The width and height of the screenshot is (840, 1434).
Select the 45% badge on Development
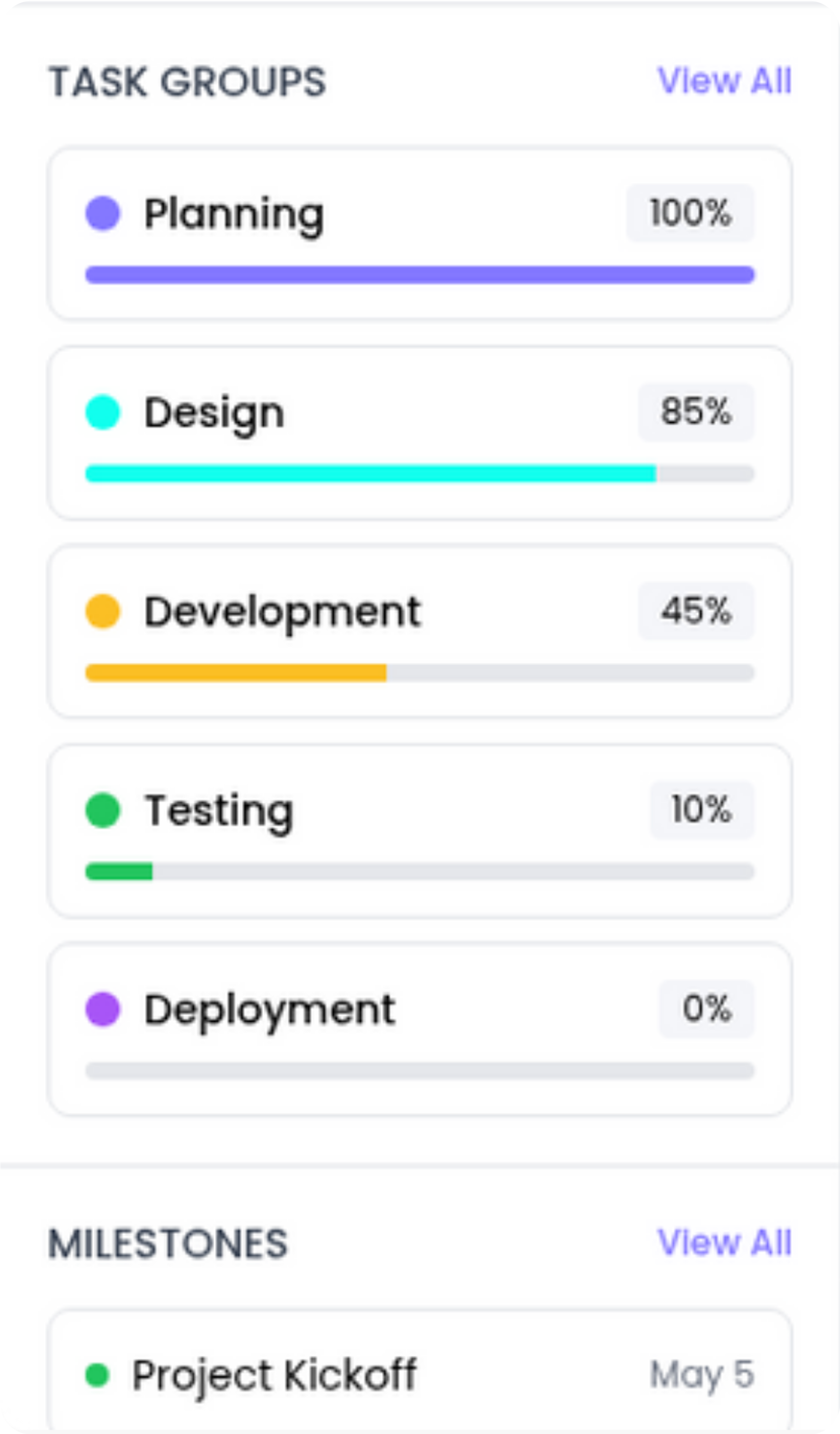[x=696, y=611]
